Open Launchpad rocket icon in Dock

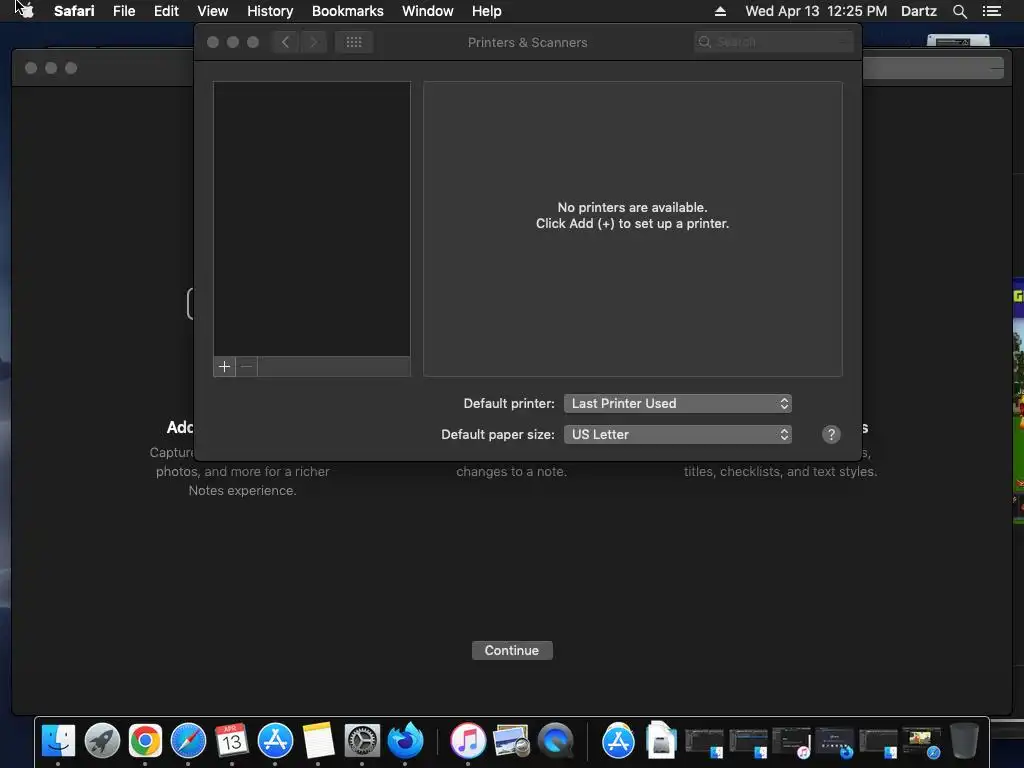(102, 741)
